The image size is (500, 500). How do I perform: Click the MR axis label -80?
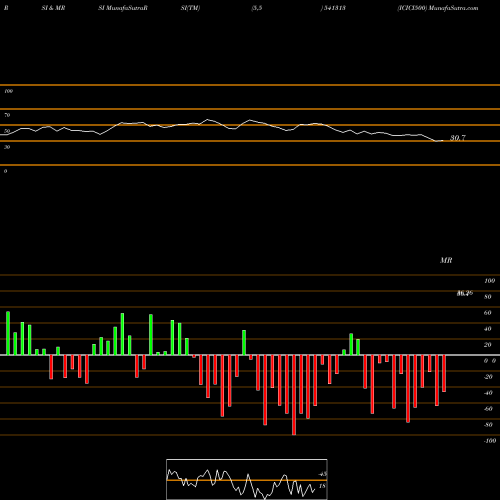click(x=488, y=425)
